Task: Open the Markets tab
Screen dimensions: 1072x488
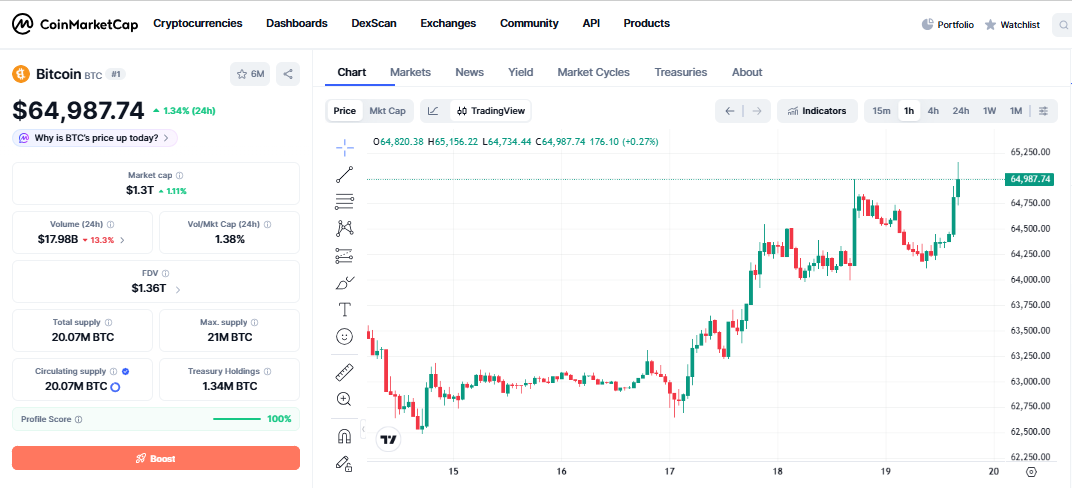Action: pos(410,72)
